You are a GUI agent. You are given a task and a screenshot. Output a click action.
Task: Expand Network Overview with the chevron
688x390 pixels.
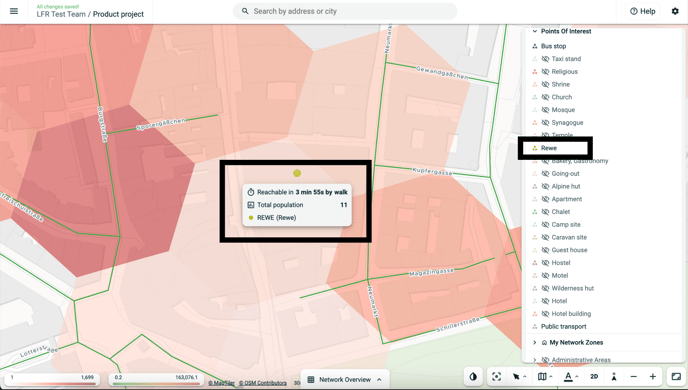[379, 379]
